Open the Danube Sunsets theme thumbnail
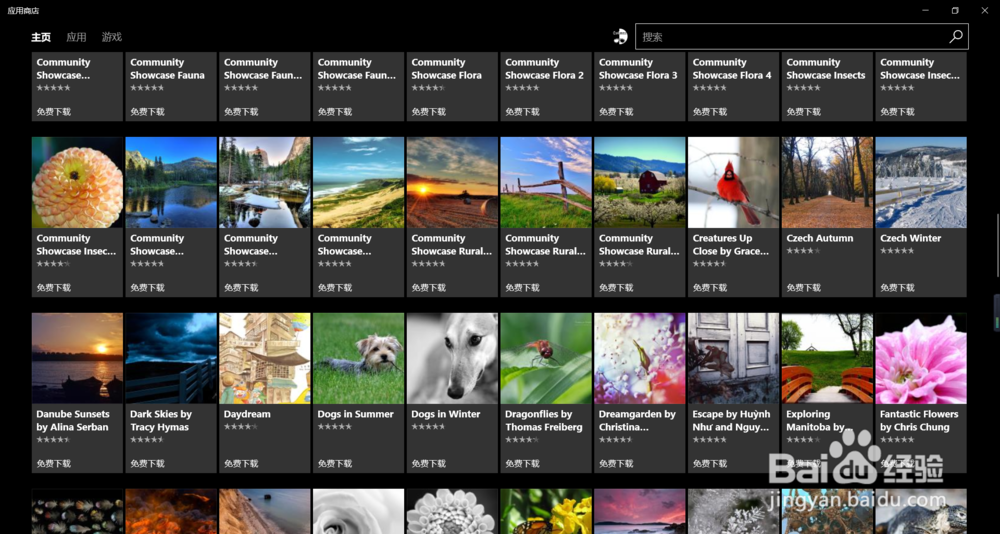 (77, 359)
